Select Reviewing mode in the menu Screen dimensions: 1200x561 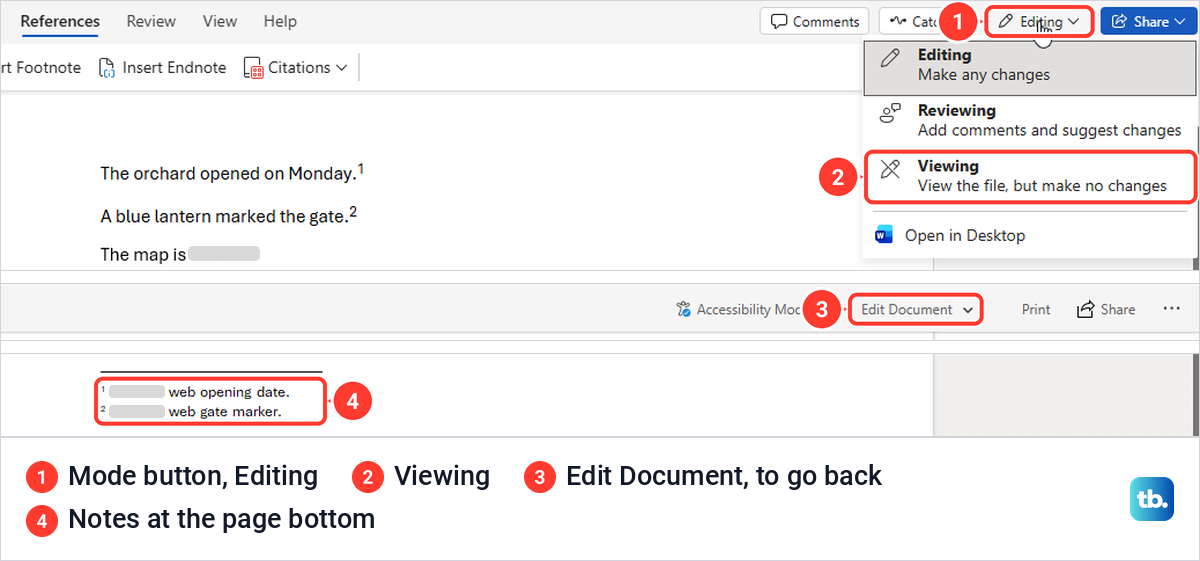pyautogui.click(x=1028, y=120)
